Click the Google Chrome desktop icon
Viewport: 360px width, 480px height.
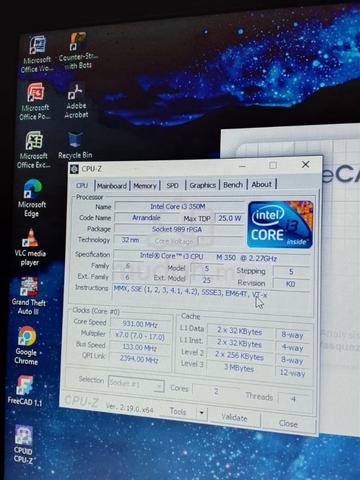tap(26, 345)
